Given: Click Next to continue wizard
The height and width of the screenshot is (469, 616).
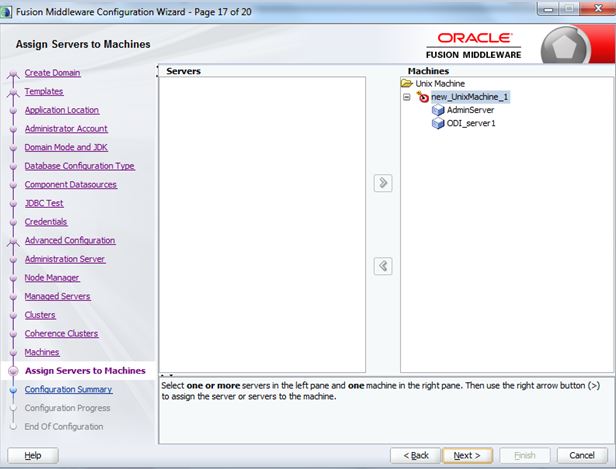Looking at the screenshot, I should (467, 456).
